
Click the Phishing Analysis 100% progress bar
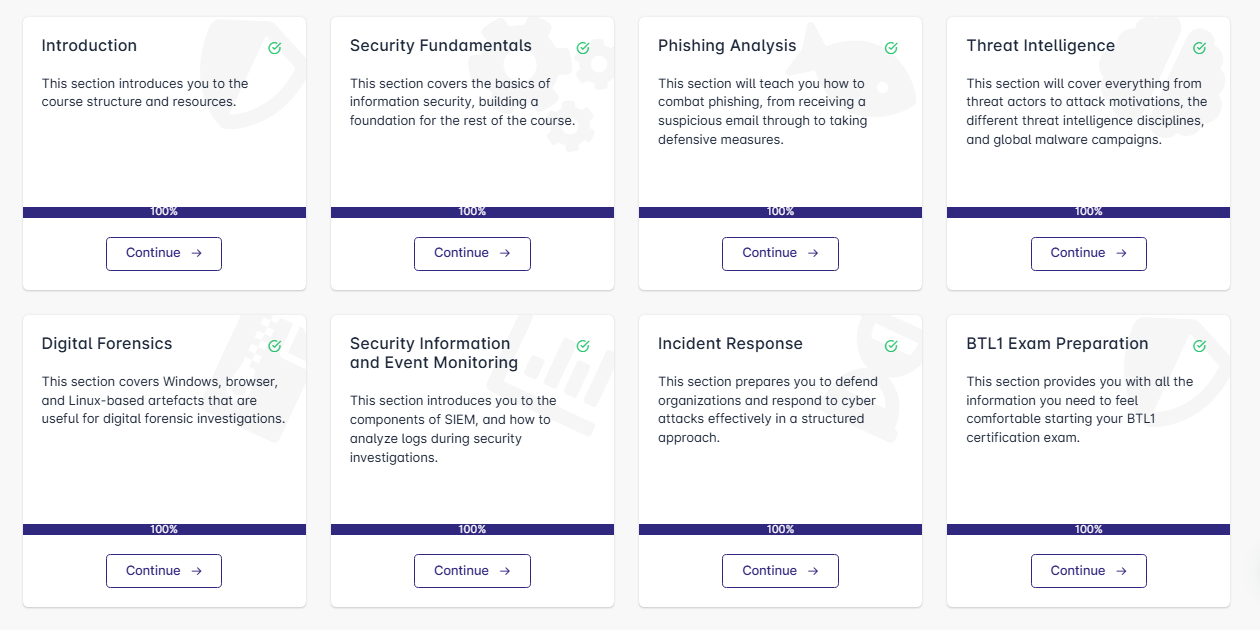(x=780, y=212)
